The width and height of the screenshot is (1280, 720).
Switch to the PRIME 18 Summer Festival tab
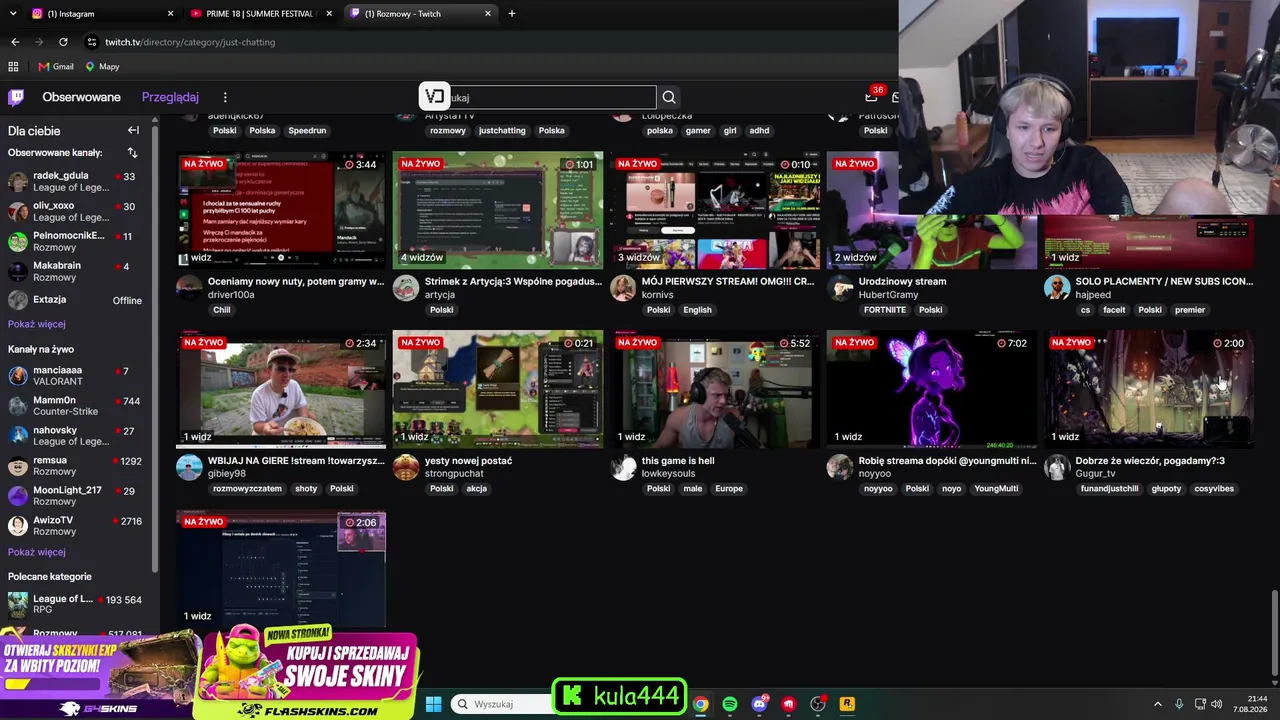[x=260, y=14]
